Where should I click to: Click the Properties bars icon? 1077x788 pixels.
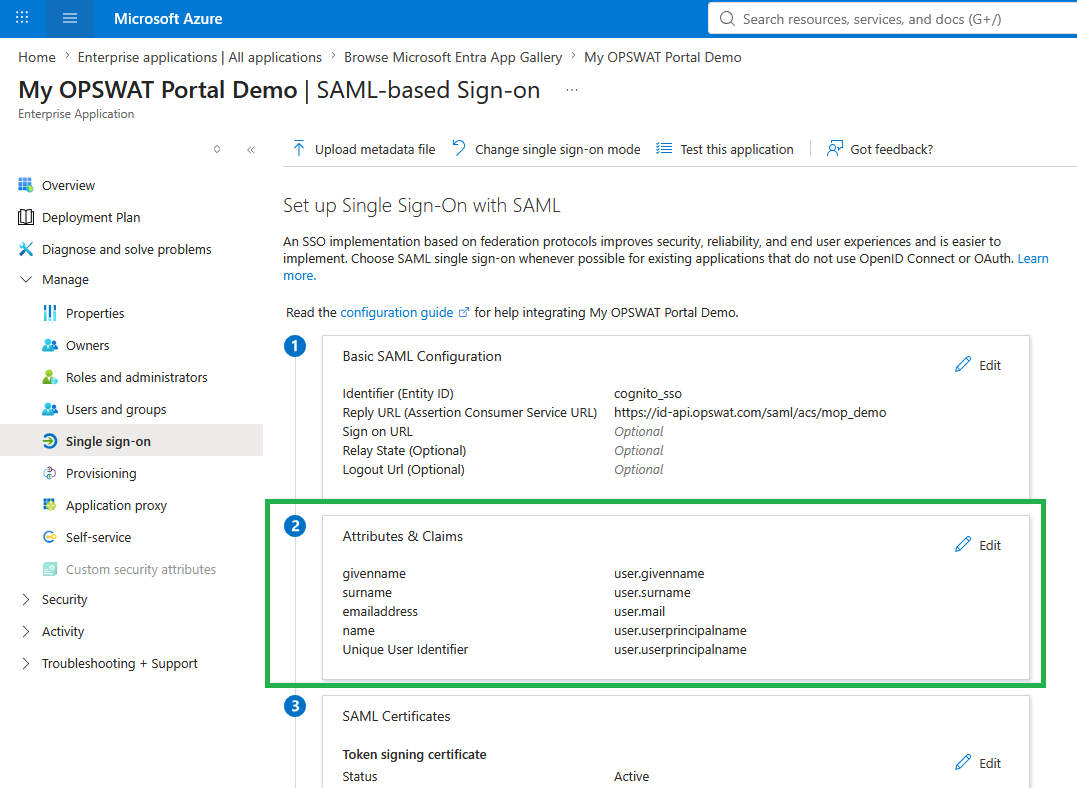(x=50, y=313)
